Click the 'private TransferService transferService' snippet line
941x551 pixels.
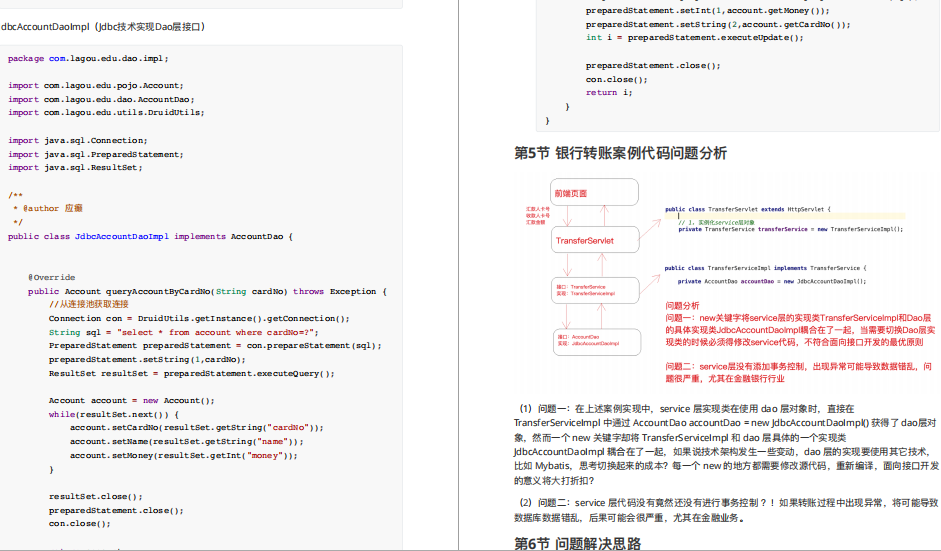pyautogui.click(x=790, y=229)
